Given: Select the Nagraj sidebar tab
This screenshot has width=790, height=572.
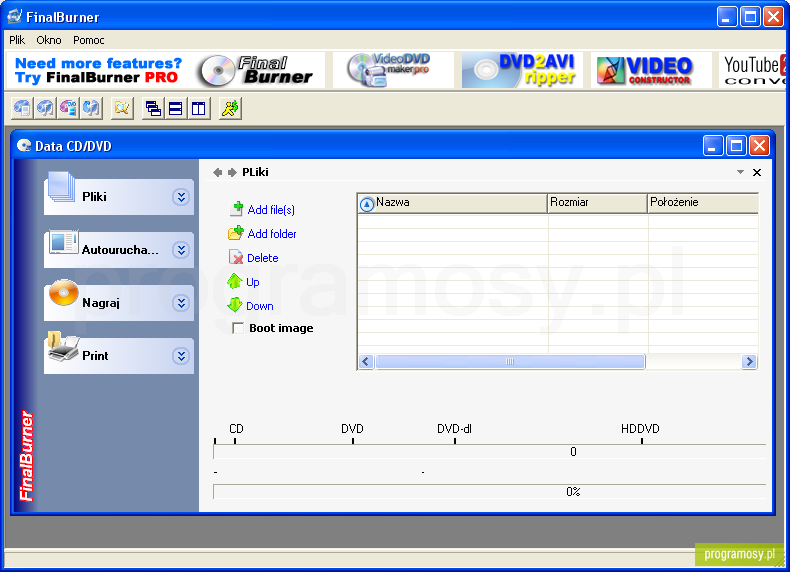Looking at the screenshot, I should coord(119,302).
